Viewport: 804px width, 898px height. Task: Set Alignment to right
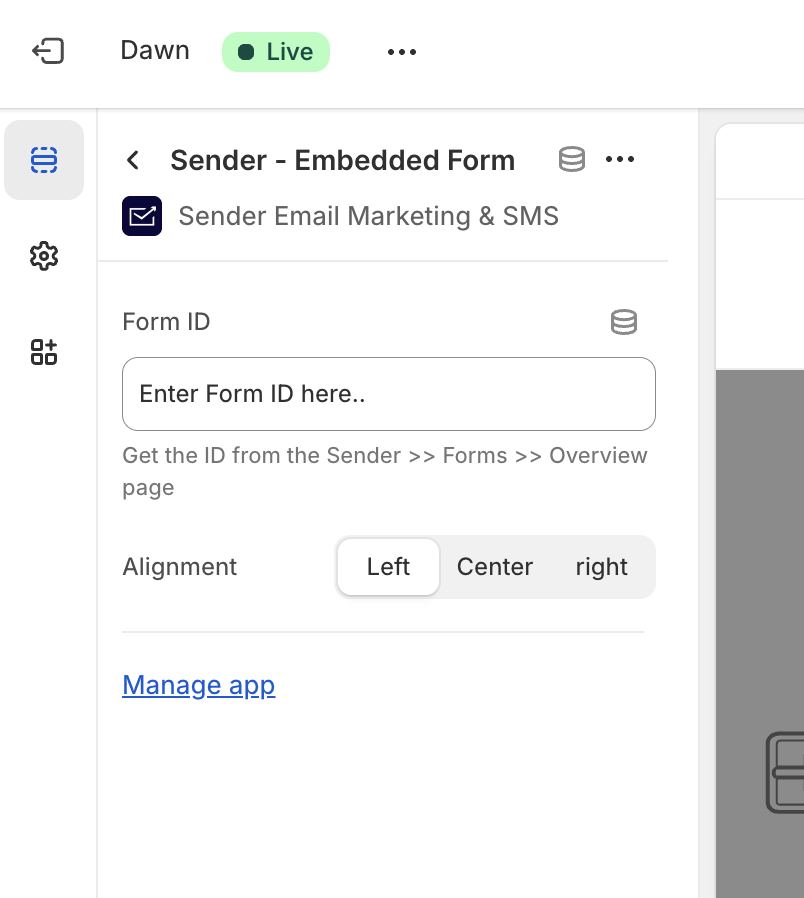point(601,567)
